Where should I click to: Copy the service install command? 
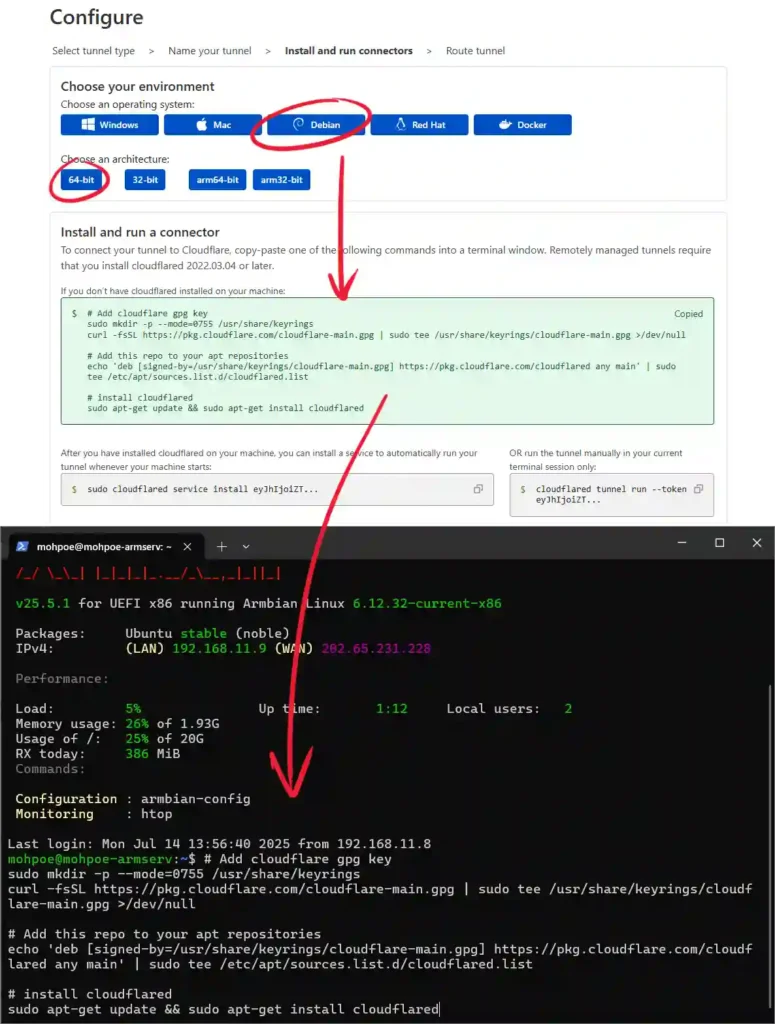click(x=478, y=488)
